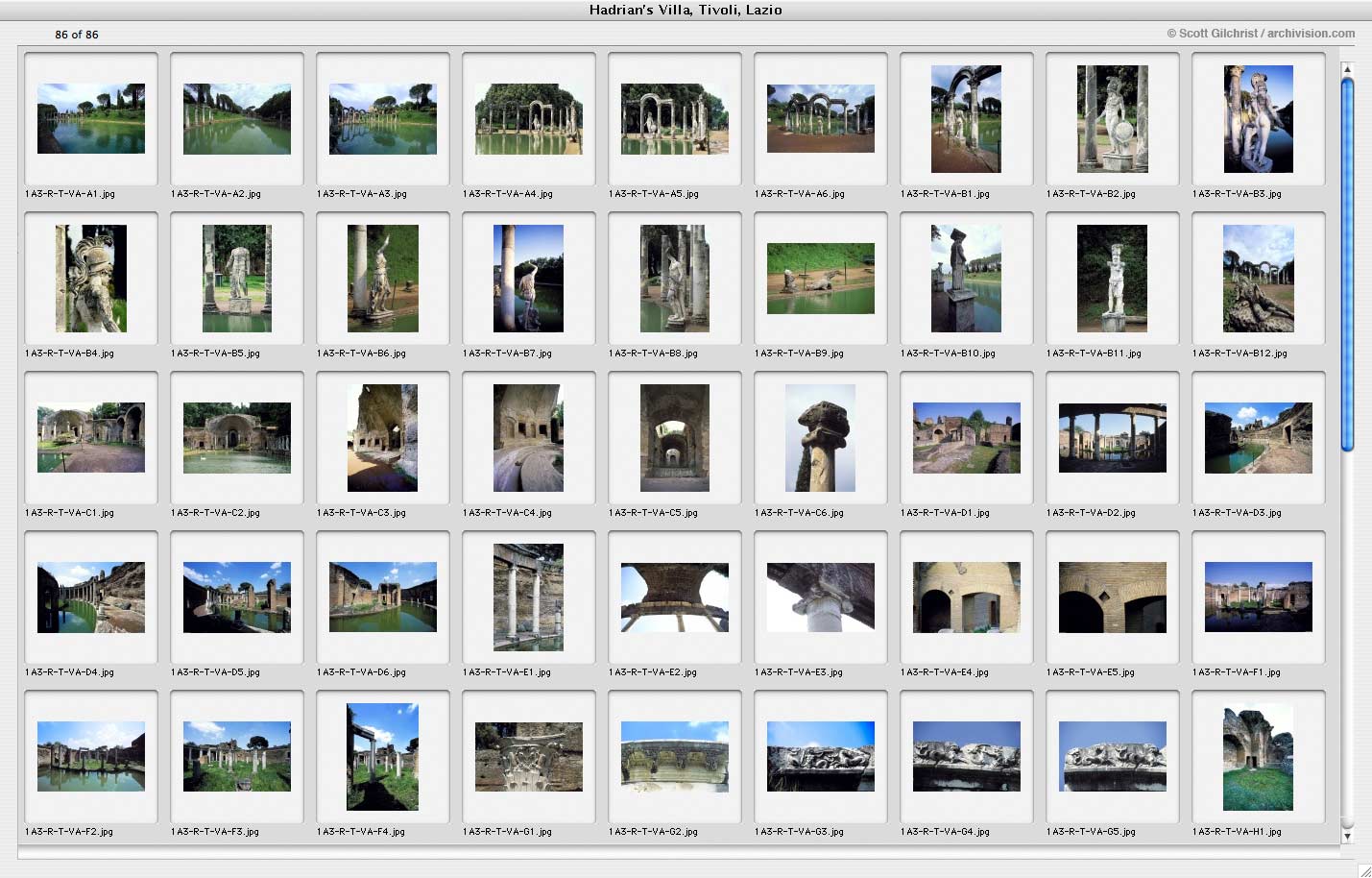This screenshot has height=878, width=1372.
Task: Click file name label 1A3-R-T-VA-C6.jpg
Action: coord(800,513)
